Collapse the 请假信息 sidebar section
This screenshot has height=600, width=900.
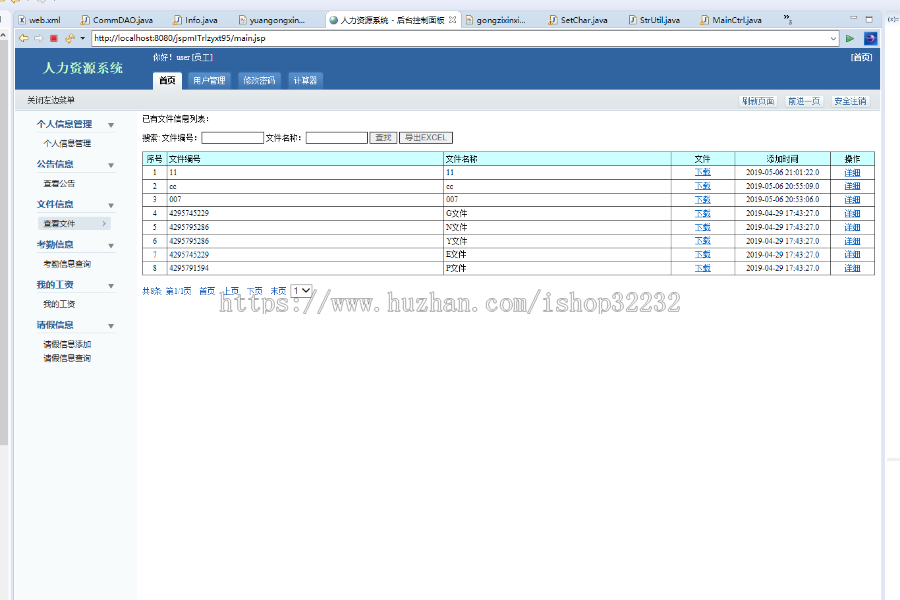click(110, 326)
